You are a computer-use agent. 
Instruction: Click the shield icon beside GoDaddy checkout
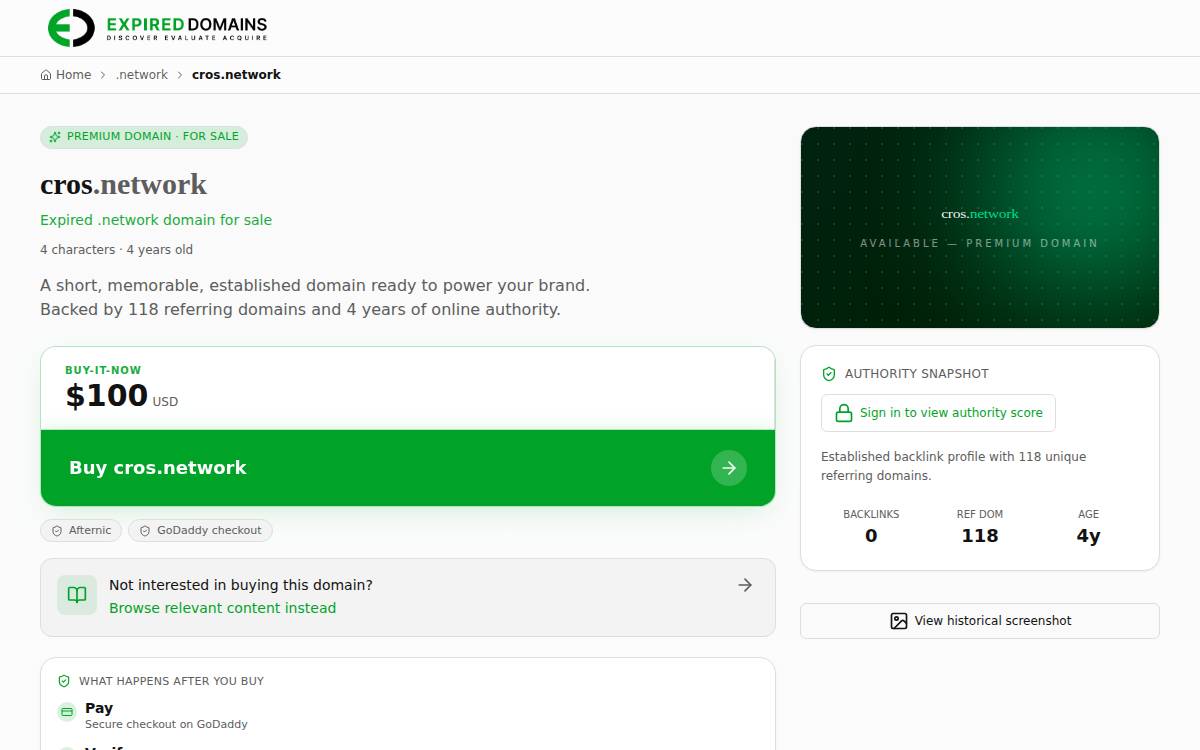[145, 531]
